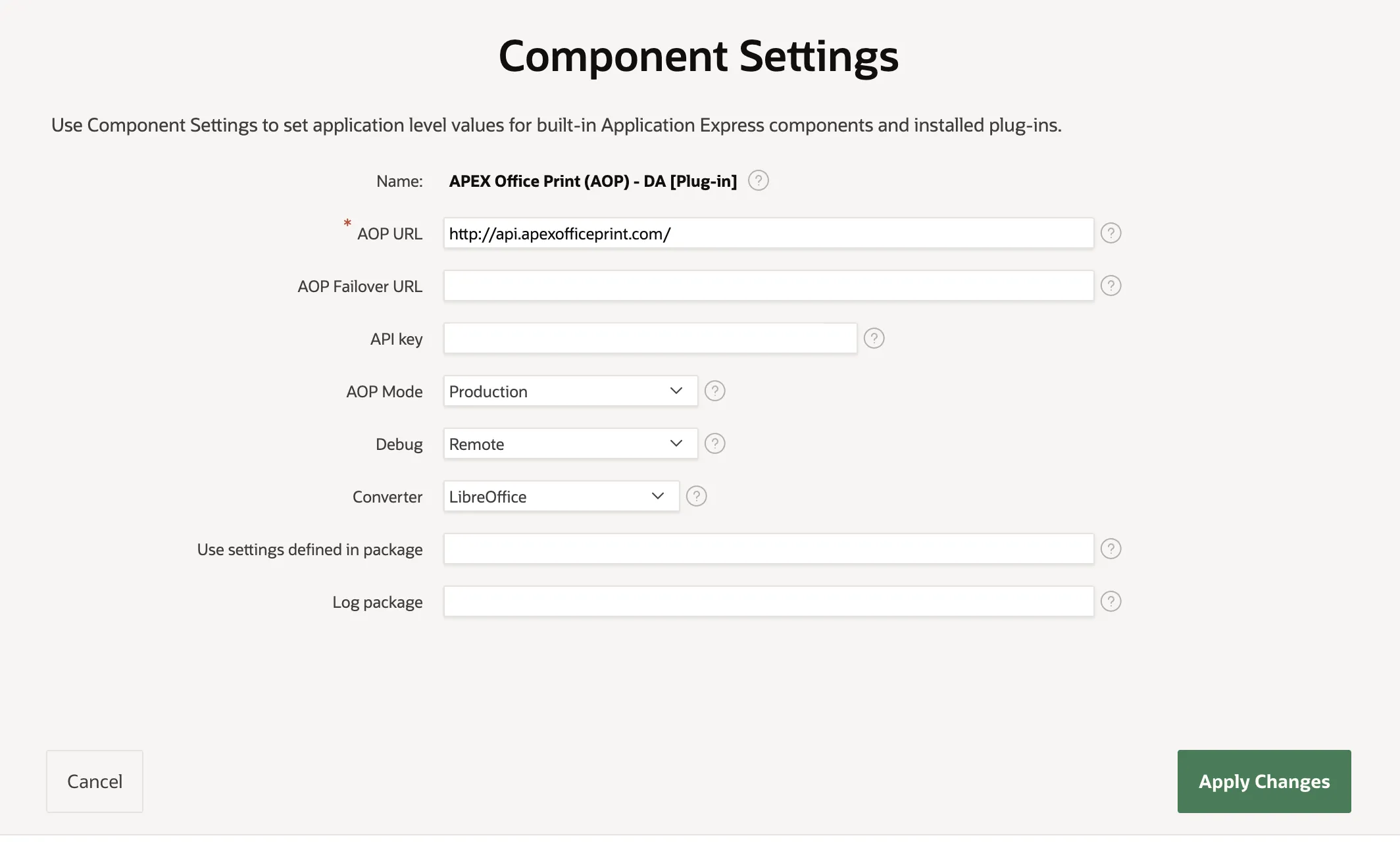Expand the Converter LibreOffice dropdown
Viewport: 1400px width, 842px height.
coord(561,496)
